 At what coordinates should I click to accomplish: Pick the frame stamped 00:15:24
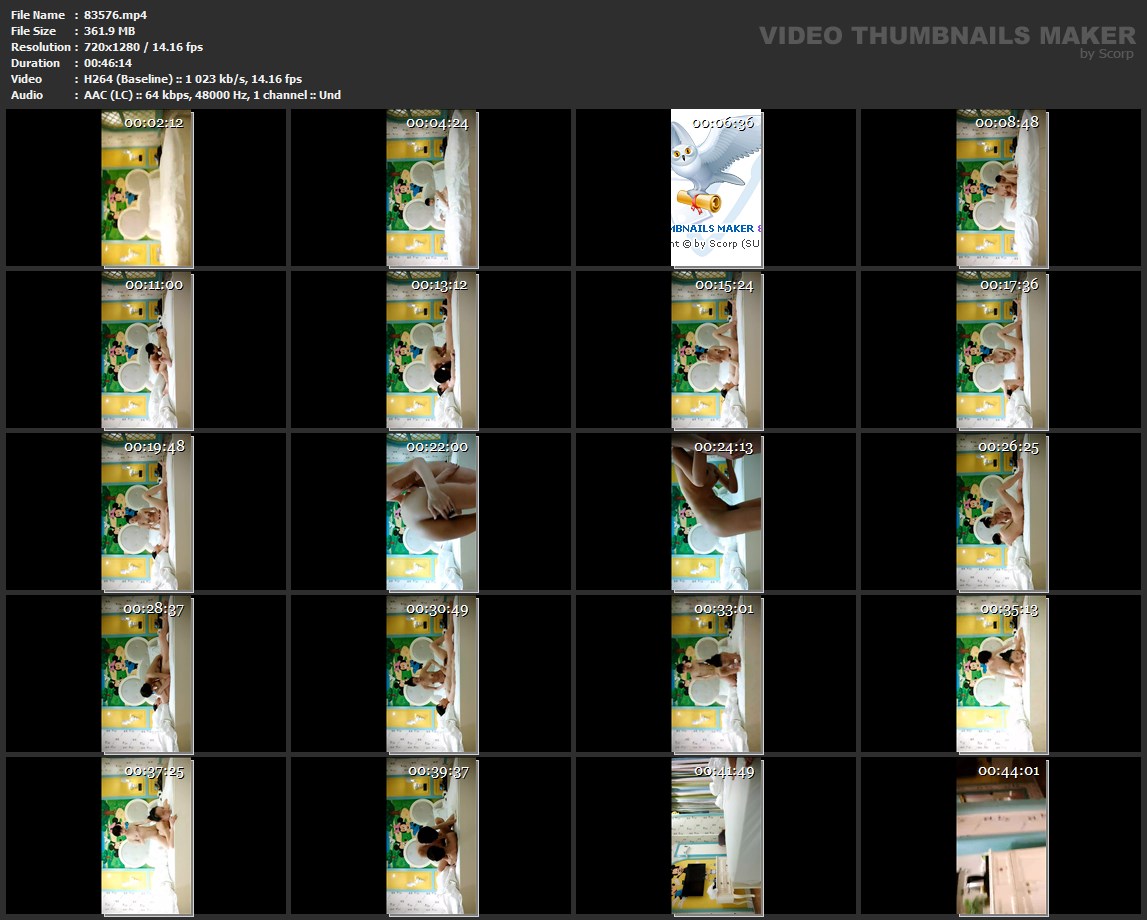click(716, 350)
